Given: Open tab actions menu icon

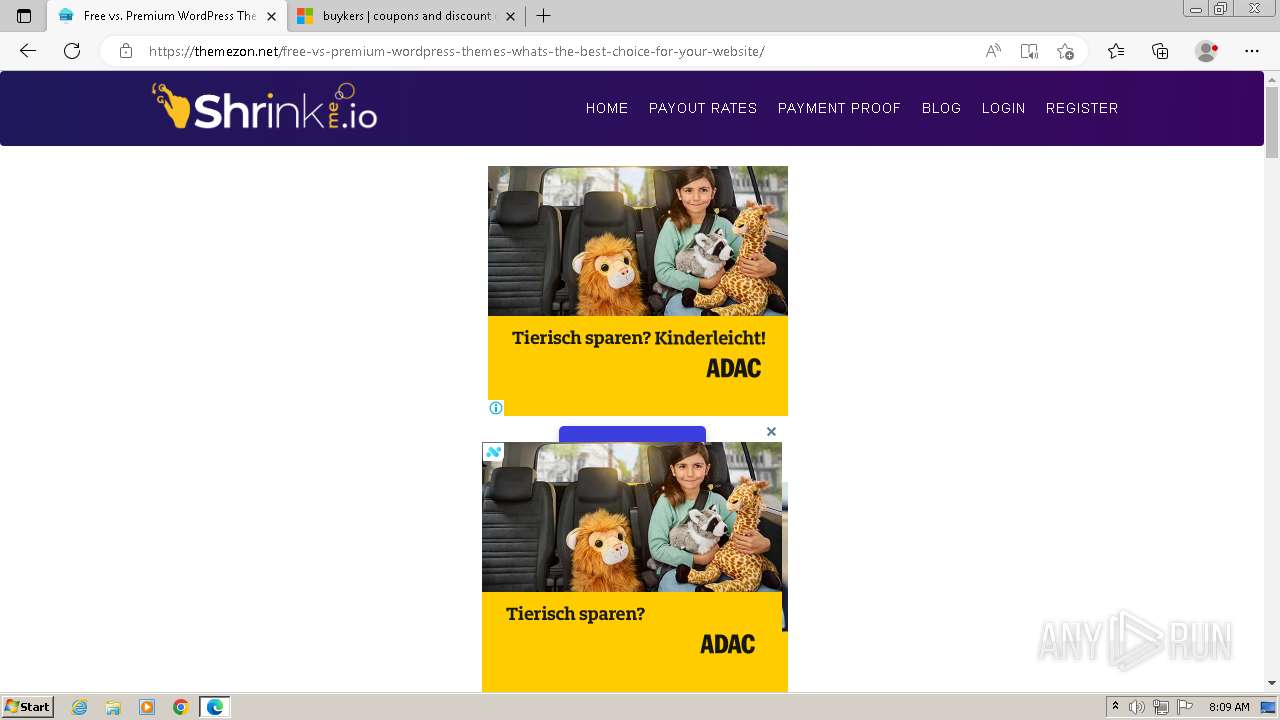Looking at the screenshot, I should pos(24,16).
